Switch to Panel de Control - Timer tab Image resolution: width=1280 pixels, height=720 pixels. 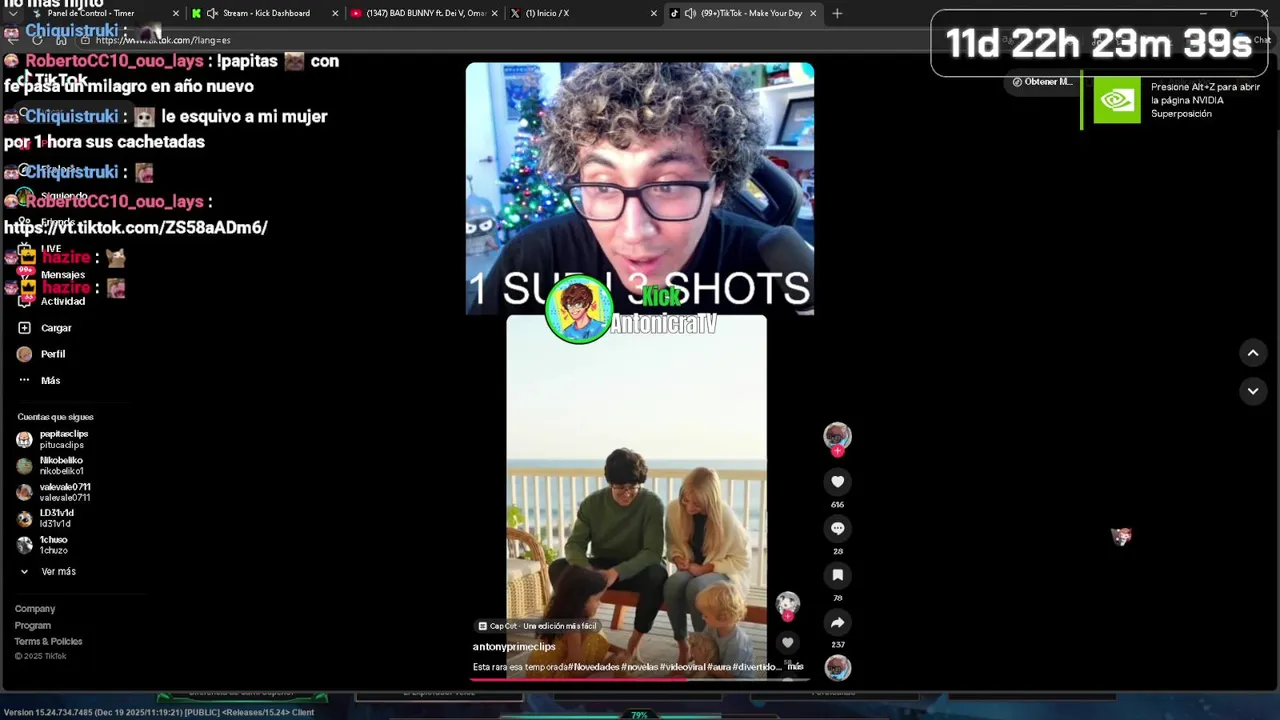pos(91,13)
